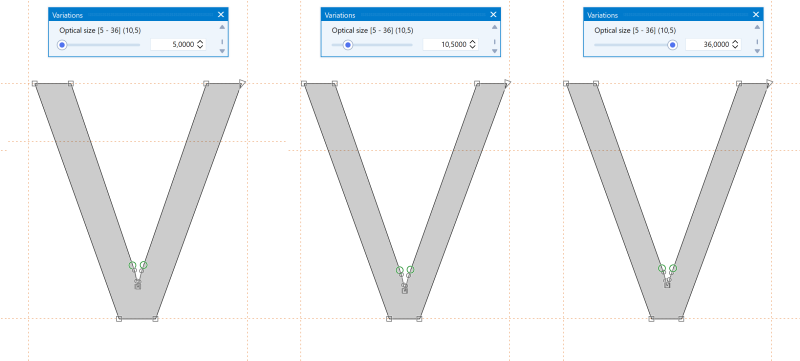The width and height of the screenshot is (800, 361).
Task: Select the start-point triangle node of the left V
Action: pyautogui.click(x=242, y=83)
